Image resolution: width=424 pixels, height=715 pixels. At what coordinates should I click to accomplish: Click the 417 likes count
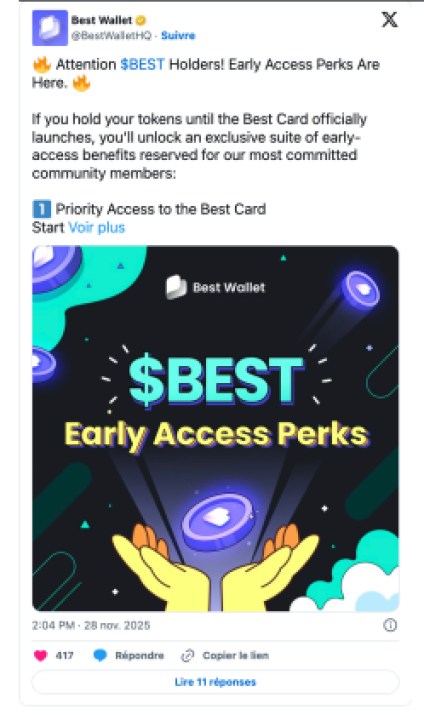coord(64,656)
